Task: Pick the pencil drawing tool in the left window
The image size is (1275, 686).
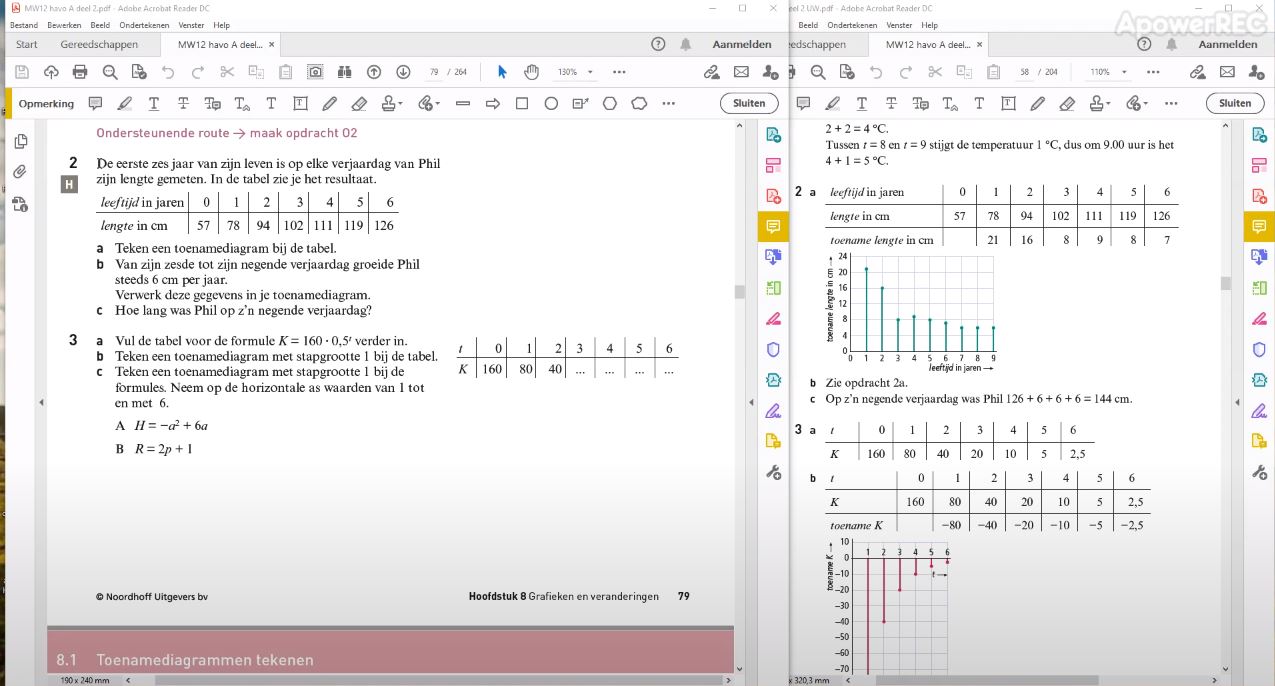Action: point(329,103)
